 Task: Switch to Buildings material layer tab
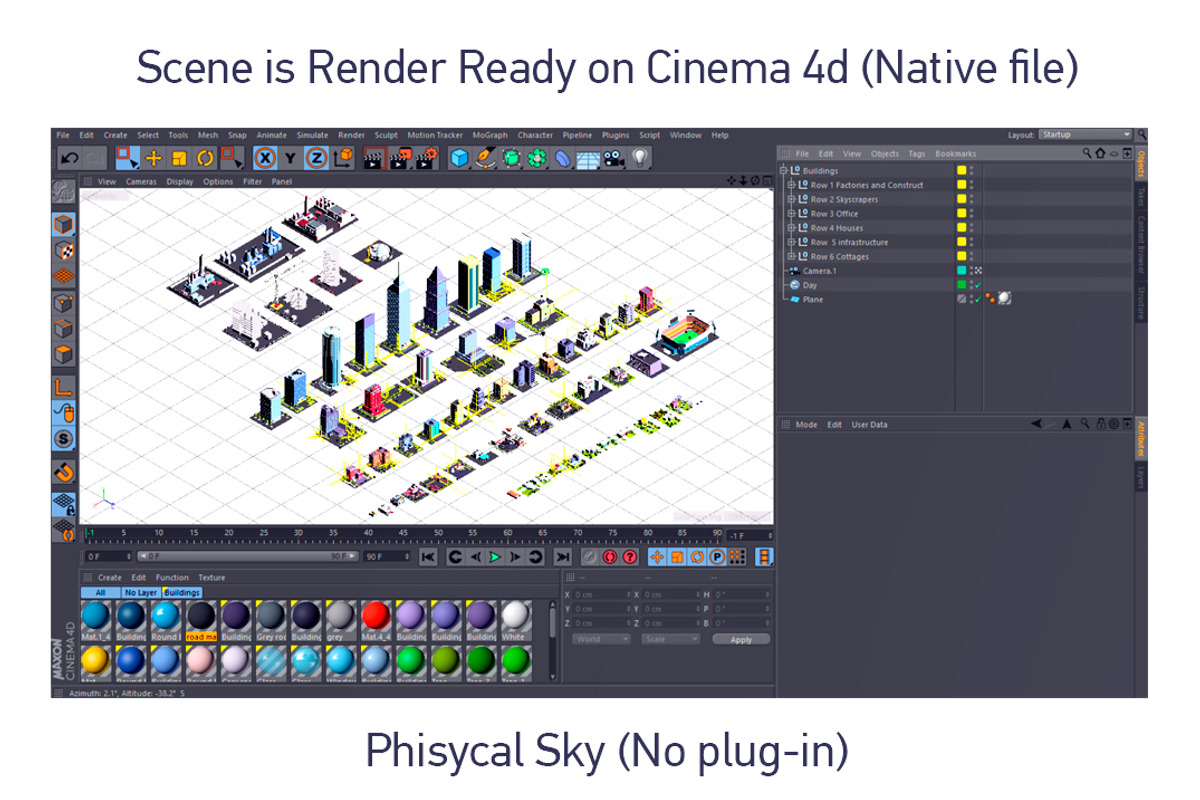182,592
